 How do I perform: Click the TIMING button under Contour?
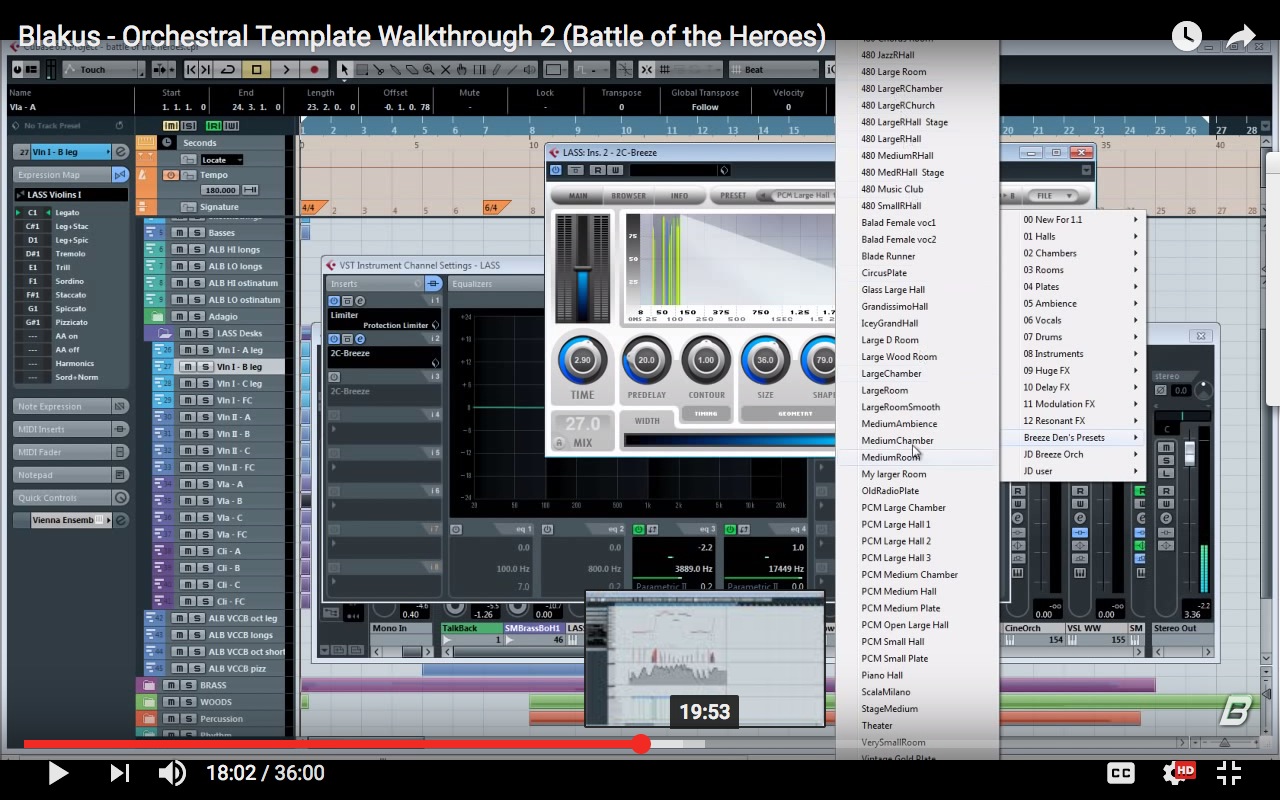(x=706, y=413)
